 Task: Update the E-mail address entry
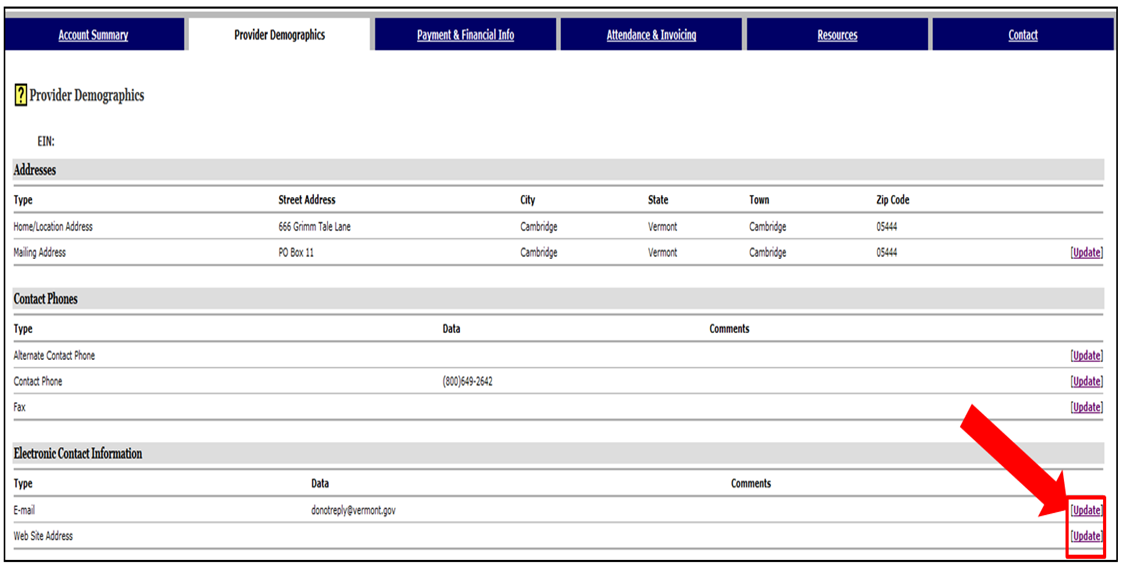[x=1086, y=510]
